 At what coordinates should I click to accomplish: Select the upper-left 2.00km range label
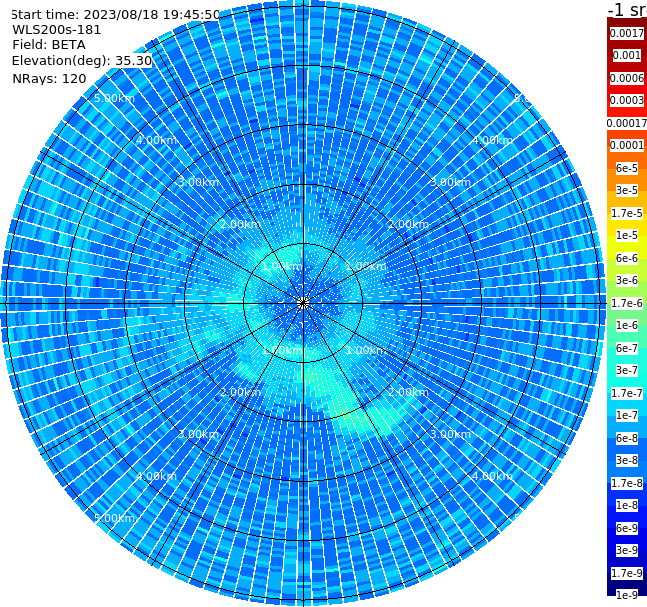240,224
